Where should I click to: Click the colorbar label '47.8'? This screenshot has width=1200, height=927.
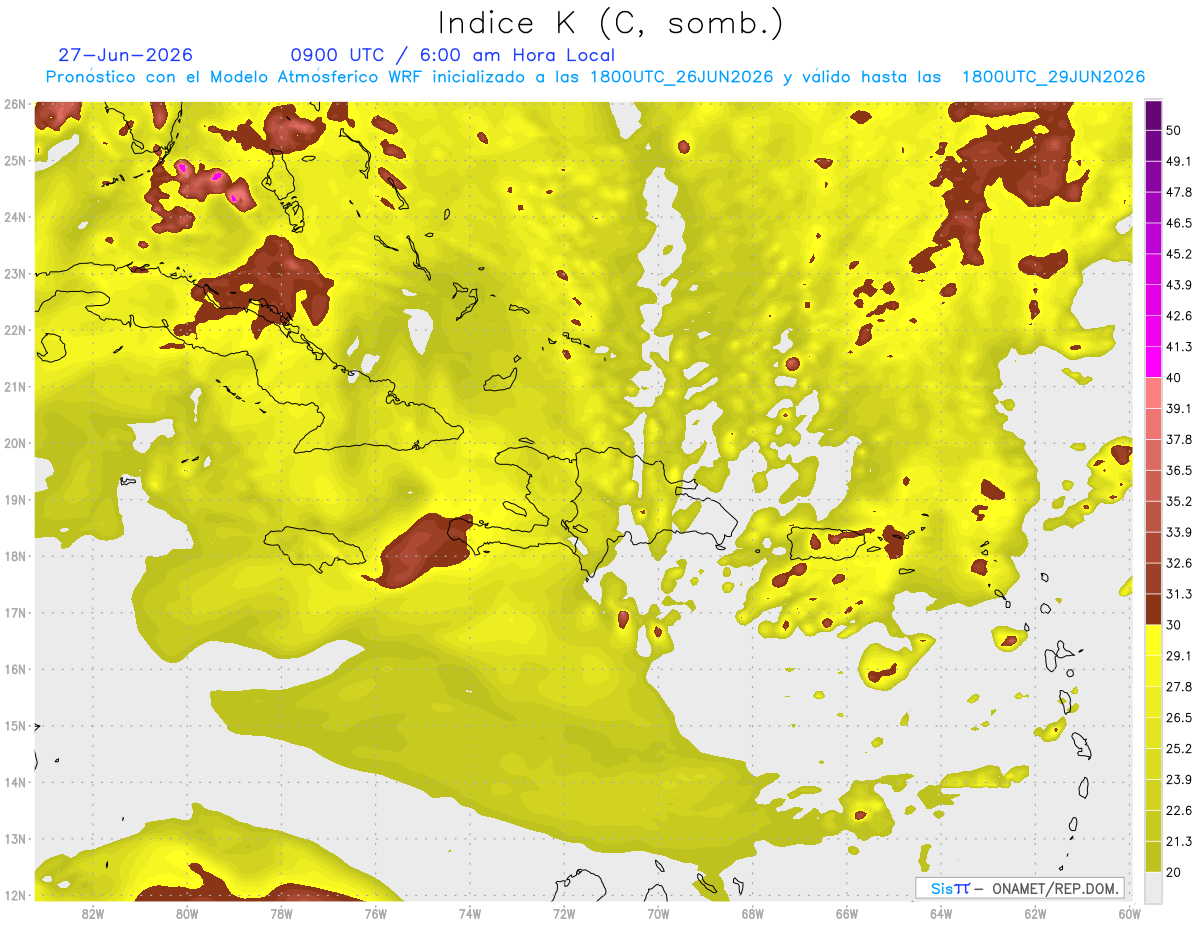pos(1179,192)
